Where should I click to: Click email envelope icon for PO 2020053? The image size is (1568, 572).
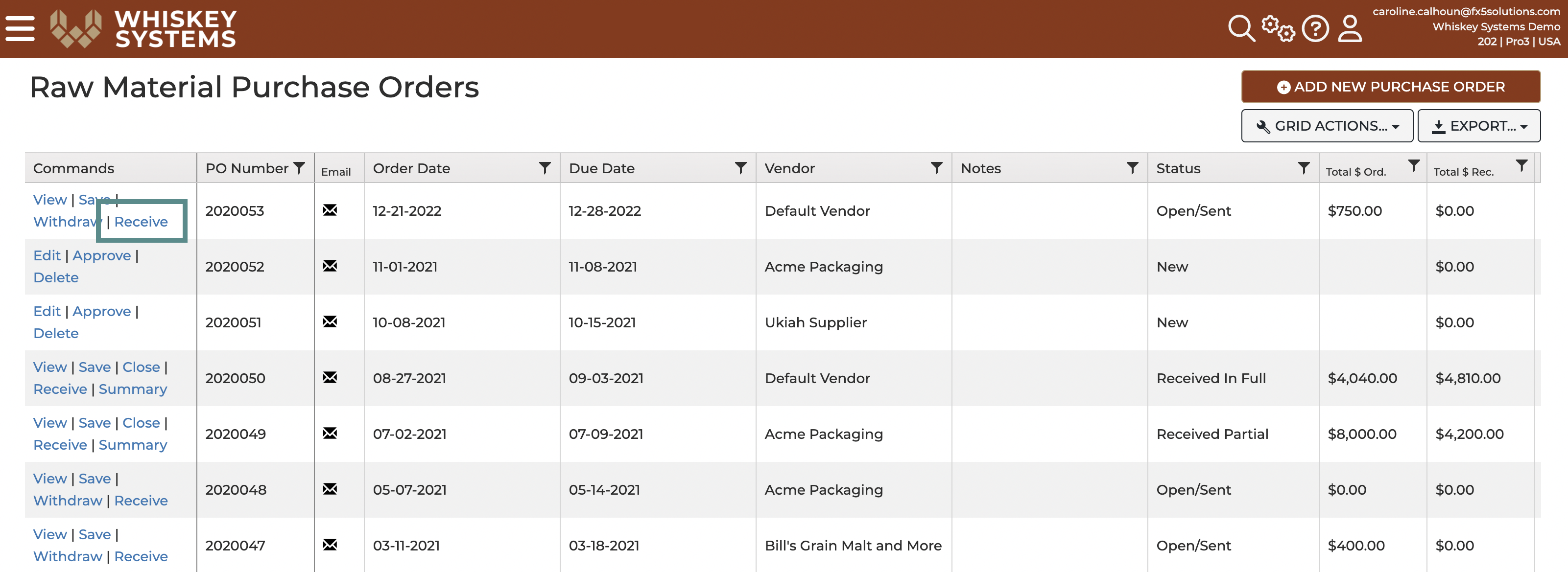330,210
